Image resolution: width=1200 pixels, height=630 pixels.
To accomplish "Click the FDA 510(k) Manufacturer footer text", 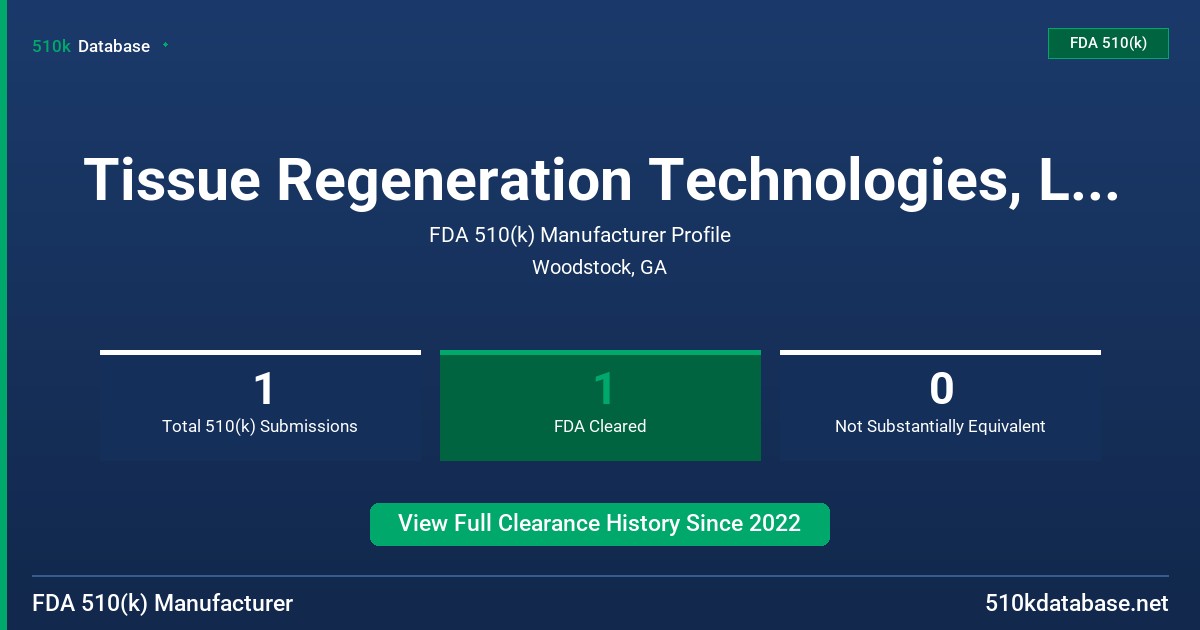I will click(163, 604).
